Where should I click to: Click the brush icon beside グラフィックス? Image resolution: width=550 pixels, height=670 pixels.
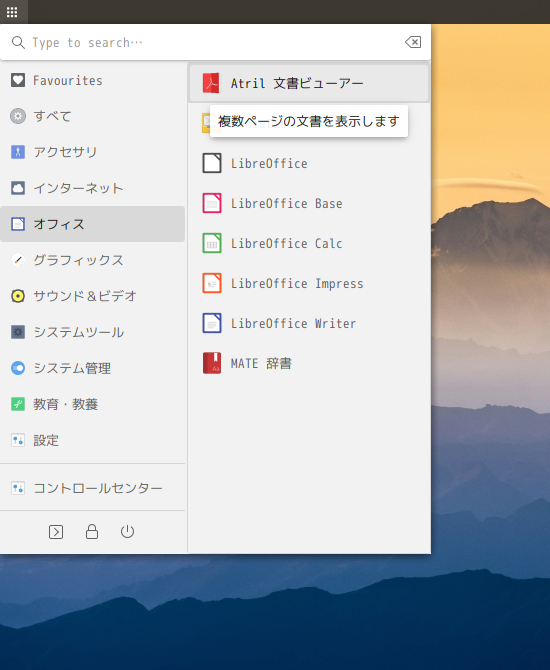pos(18,260)
